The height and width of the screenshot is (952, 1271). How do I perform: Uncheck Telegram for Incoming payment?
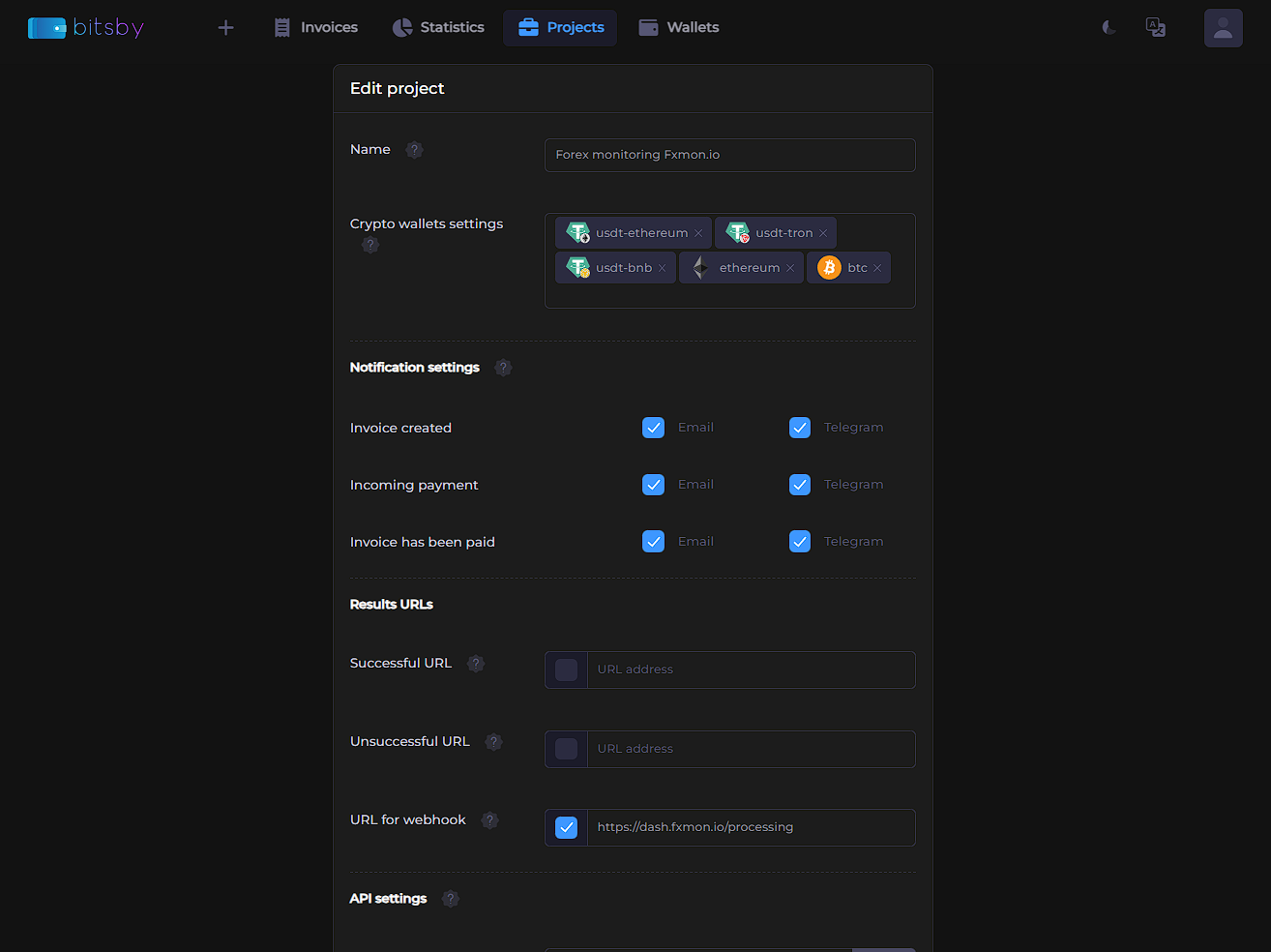point(800,485)
